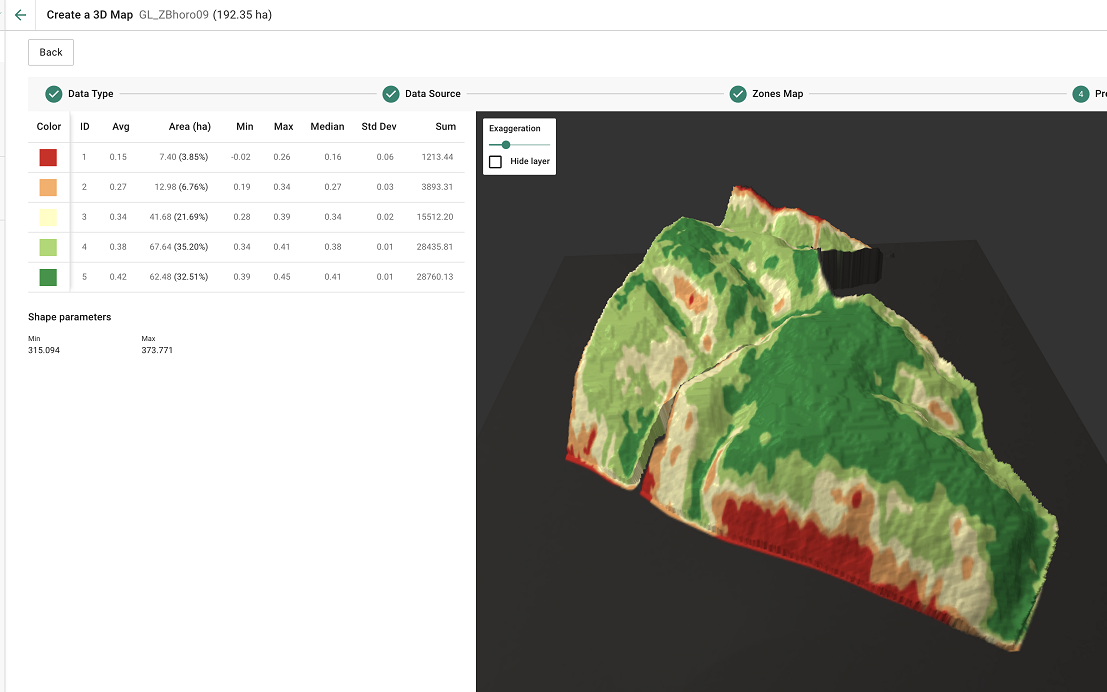Click std dev value 0.06

click(x=385, y=157)
